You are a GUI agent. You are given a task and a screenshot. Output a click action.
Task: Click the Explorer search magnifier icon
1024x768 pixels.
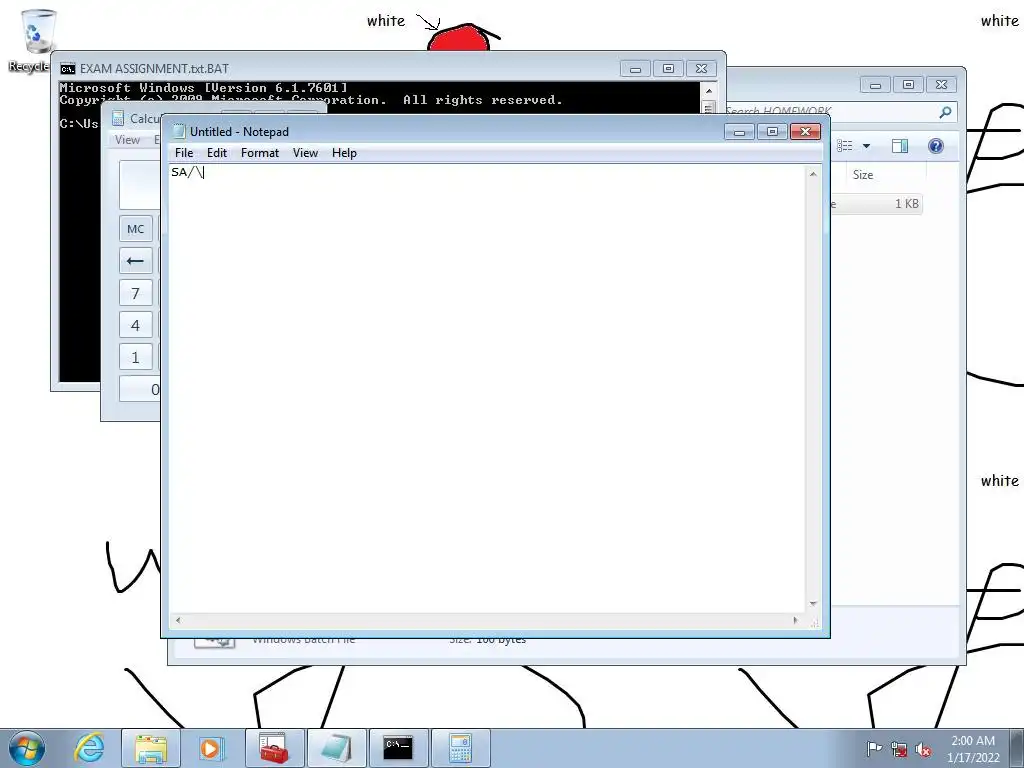[x=945, y=112]
